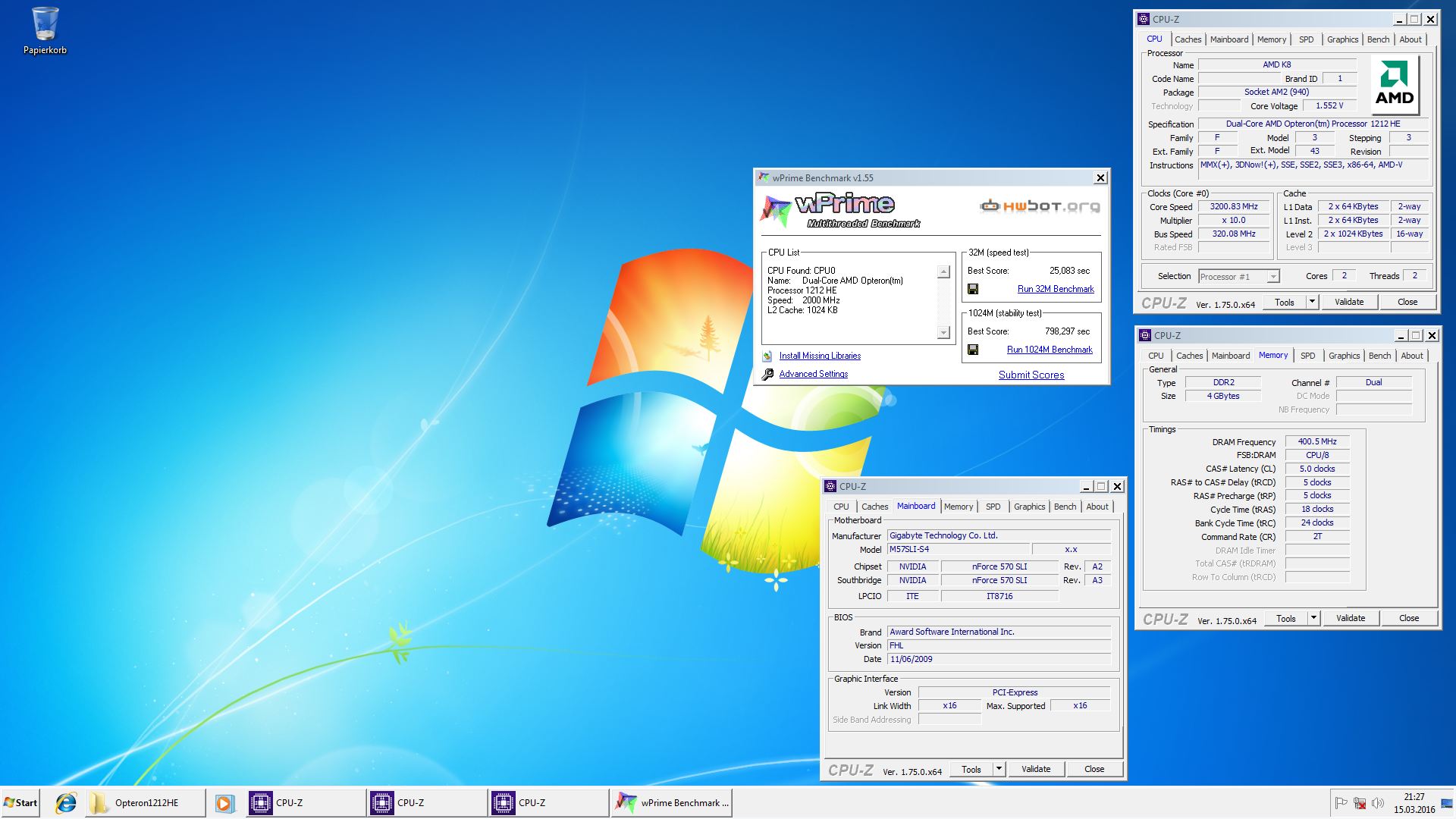The height and width of the screenshot is (819, 1456).
Task: Click the wPrime logo icon
Action: (x=777, y=211)
